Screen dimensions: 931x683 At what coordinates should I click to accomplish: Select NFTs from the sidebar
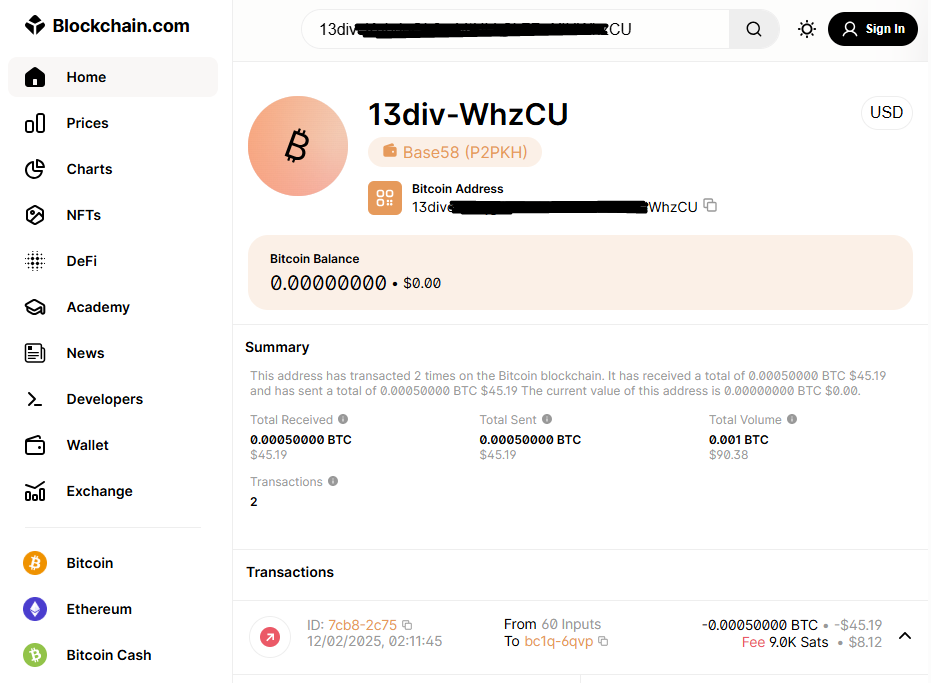(83, 215)
